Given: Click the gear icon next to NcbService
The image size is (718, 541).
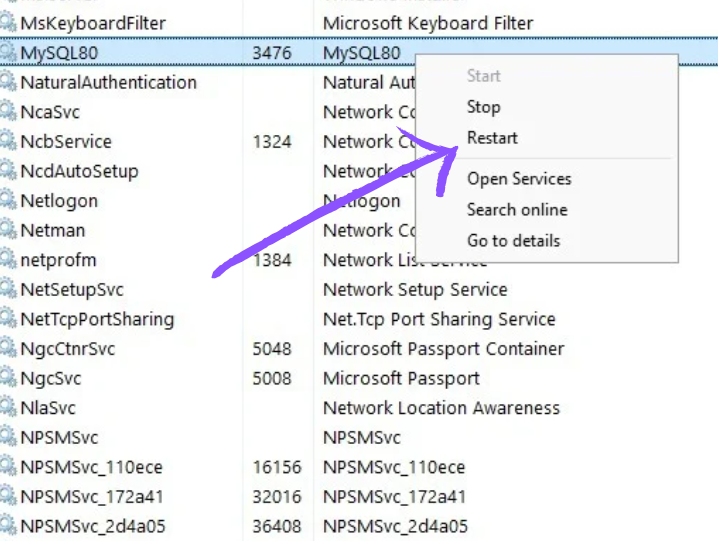Looking at the screenshot, I should [x=9, y=142].
